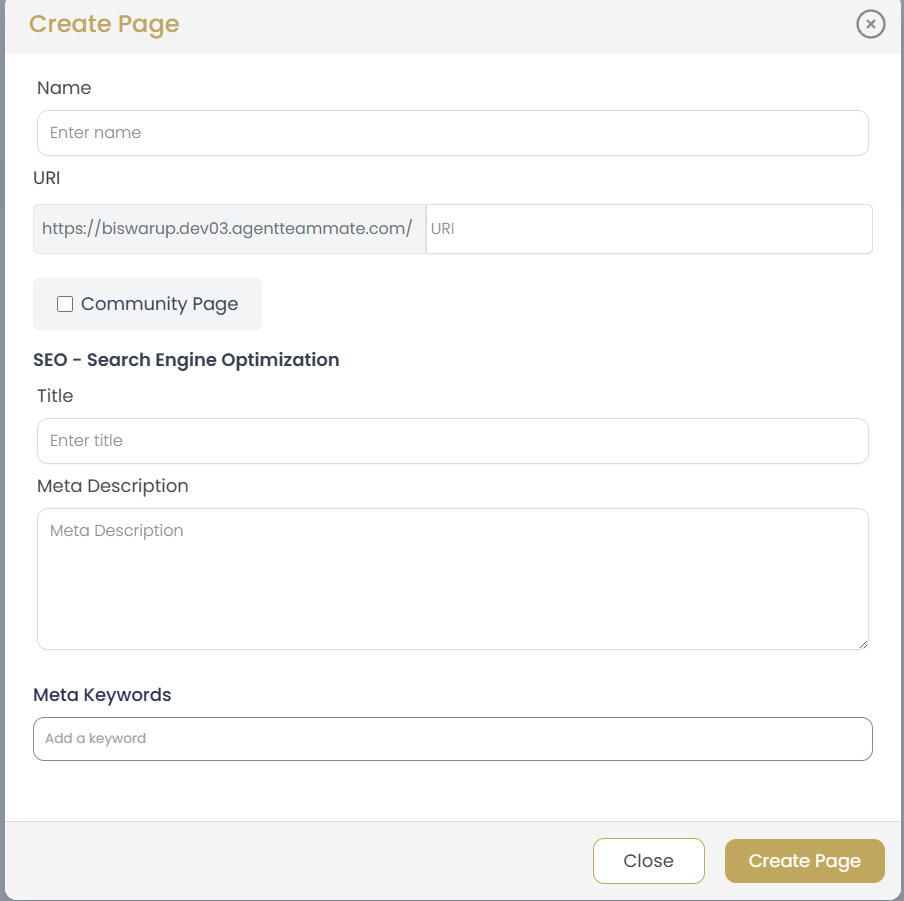Click the Close button

648,860
